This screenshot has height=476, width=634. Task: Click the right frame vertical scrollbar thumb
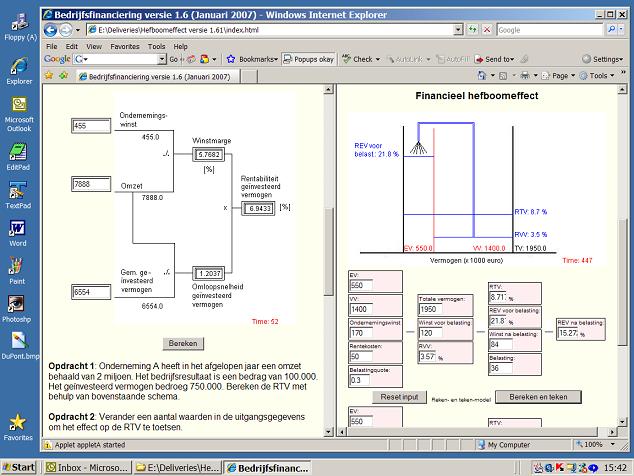[623, 282]
